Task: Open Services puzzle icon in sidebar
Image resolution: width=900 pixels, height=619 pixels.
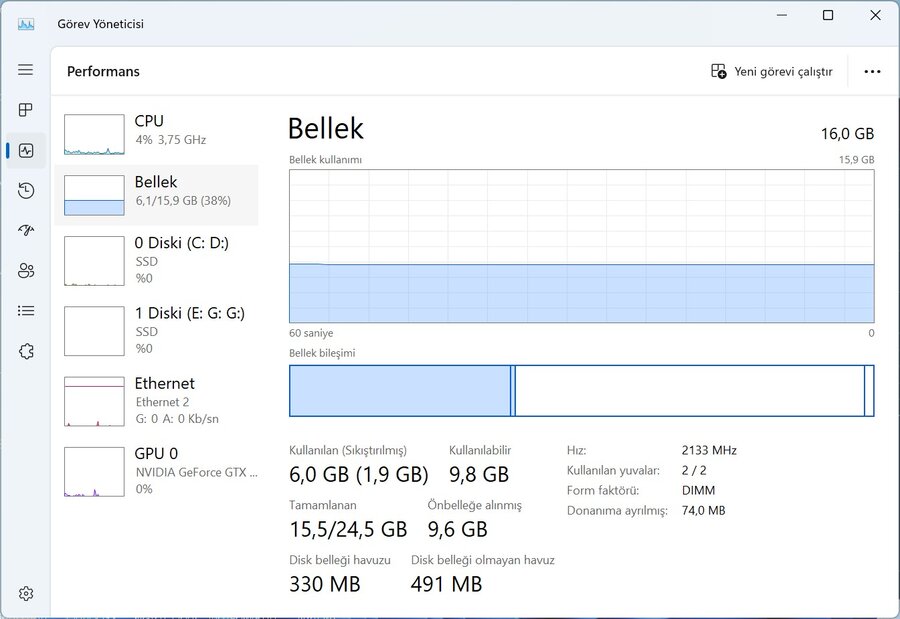Action: pos(25,351)
